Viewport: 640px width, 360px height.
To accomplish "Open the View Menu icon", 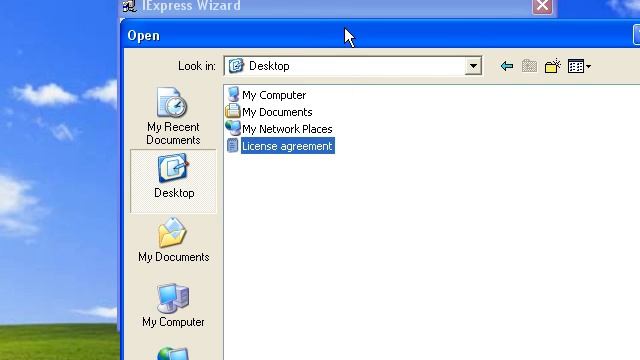I will click(x=576, y=66).
